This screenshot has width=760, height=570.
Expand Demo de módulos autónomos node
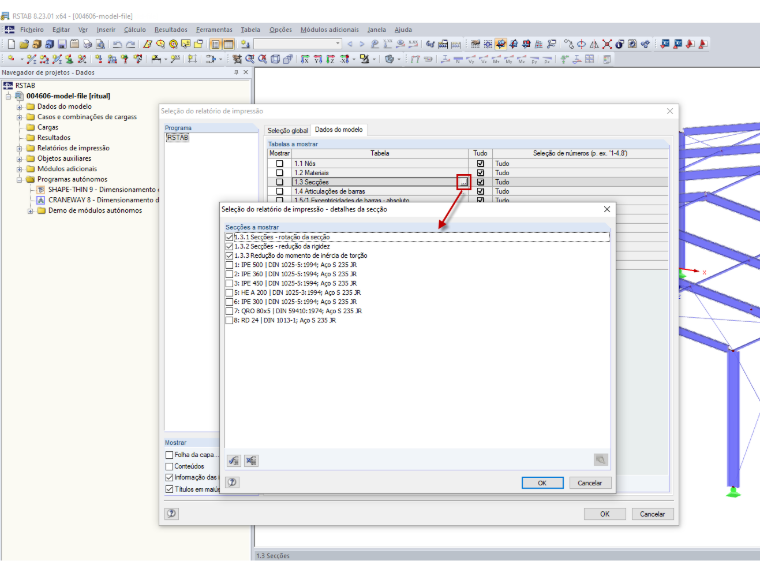pyautogui.click(x=30, y=211)
